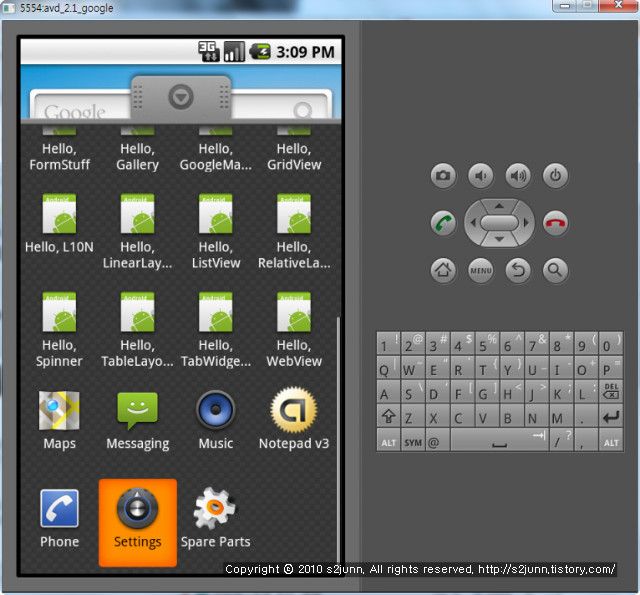
Task: Click the Enter key on keyboard
Action: pyautogui.click(x=611, y=416)
